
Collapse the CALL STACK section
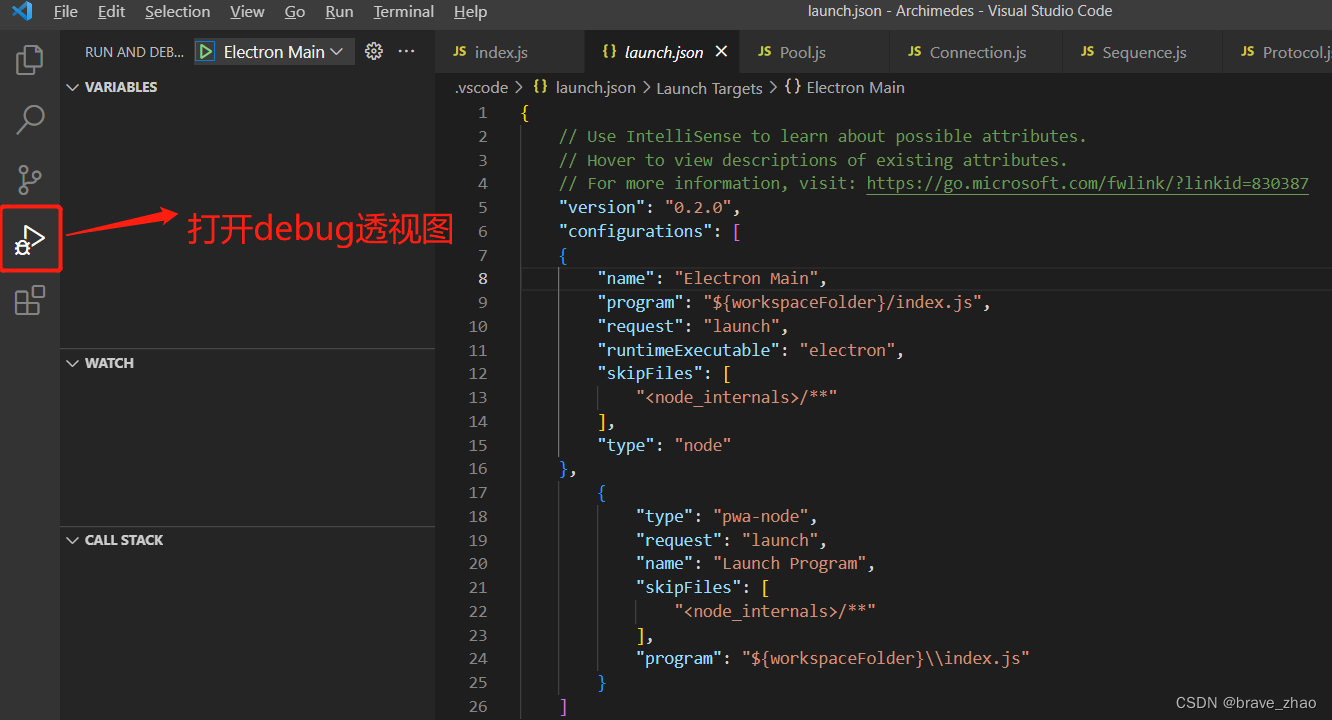[x=114, y=540]
